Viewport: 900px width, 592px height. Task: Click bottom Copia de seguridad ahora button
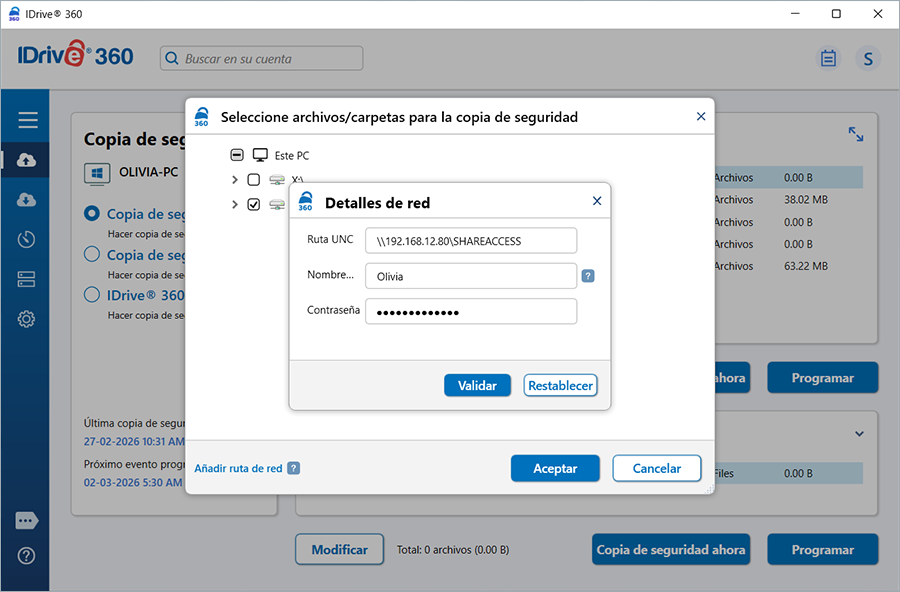[670, 550]
